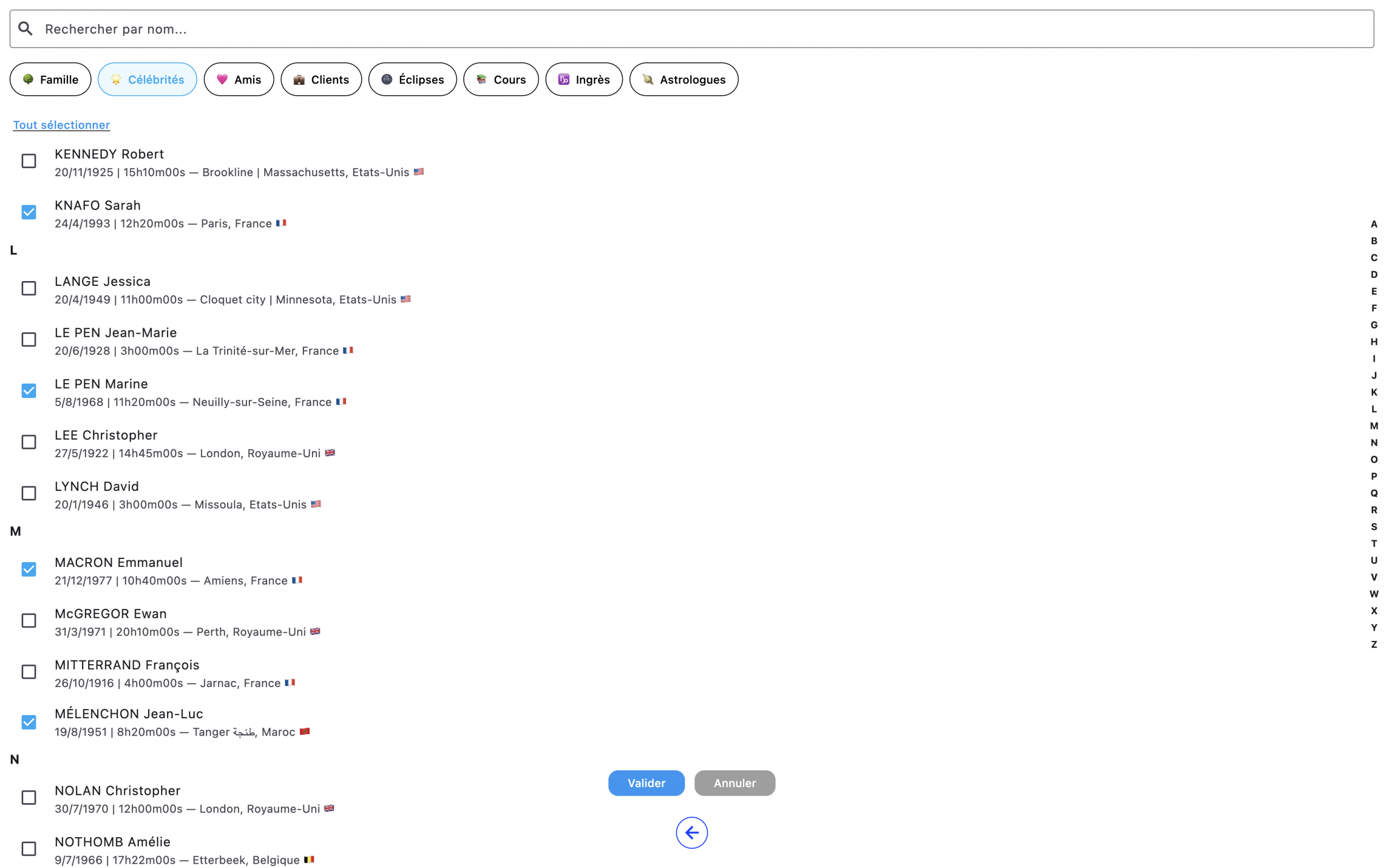Screen dimensions: 1384x868
Task: Select the Cours books filter
Action: (x=501, y=79)
